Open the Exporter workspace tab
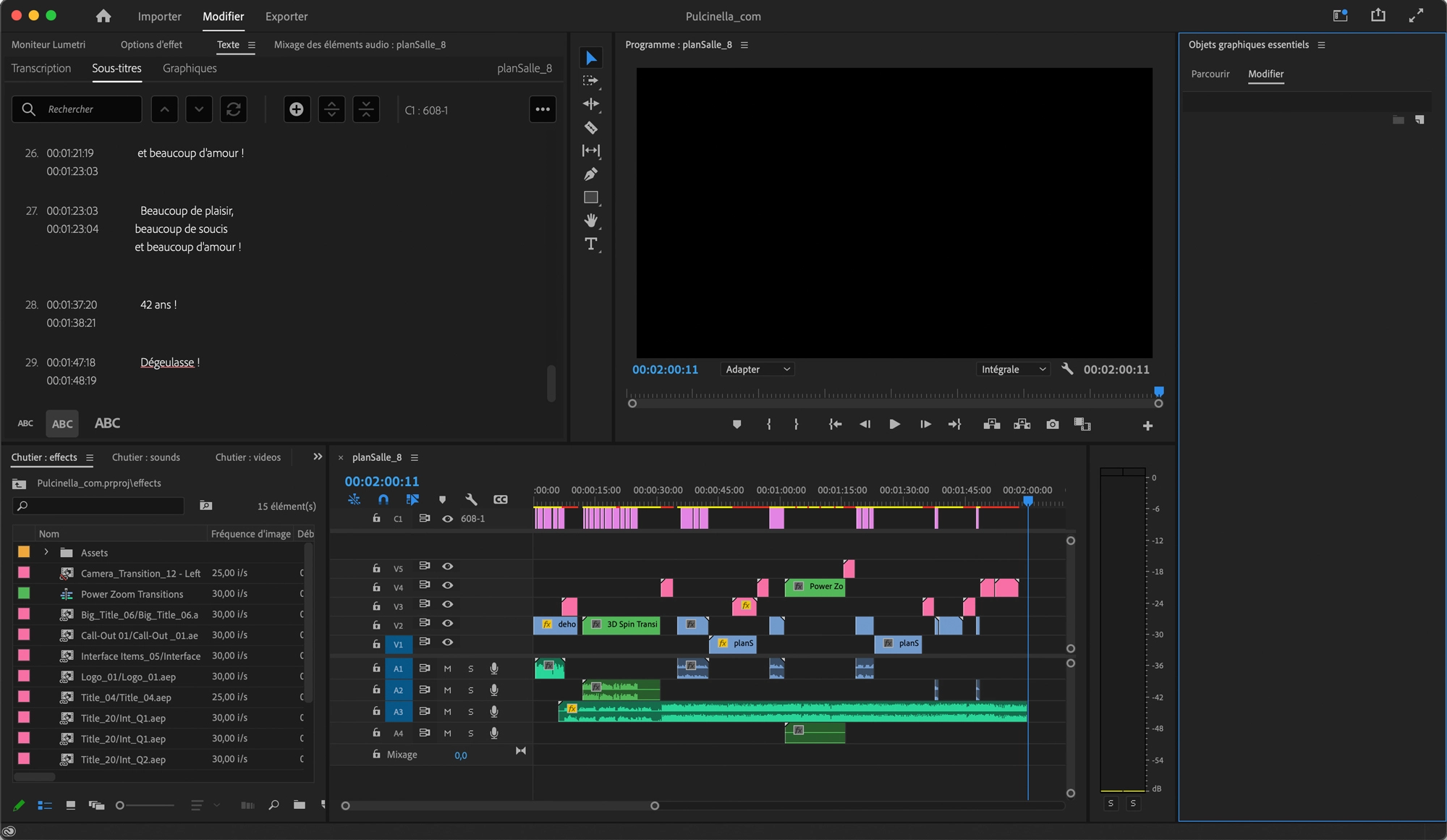 286,16
